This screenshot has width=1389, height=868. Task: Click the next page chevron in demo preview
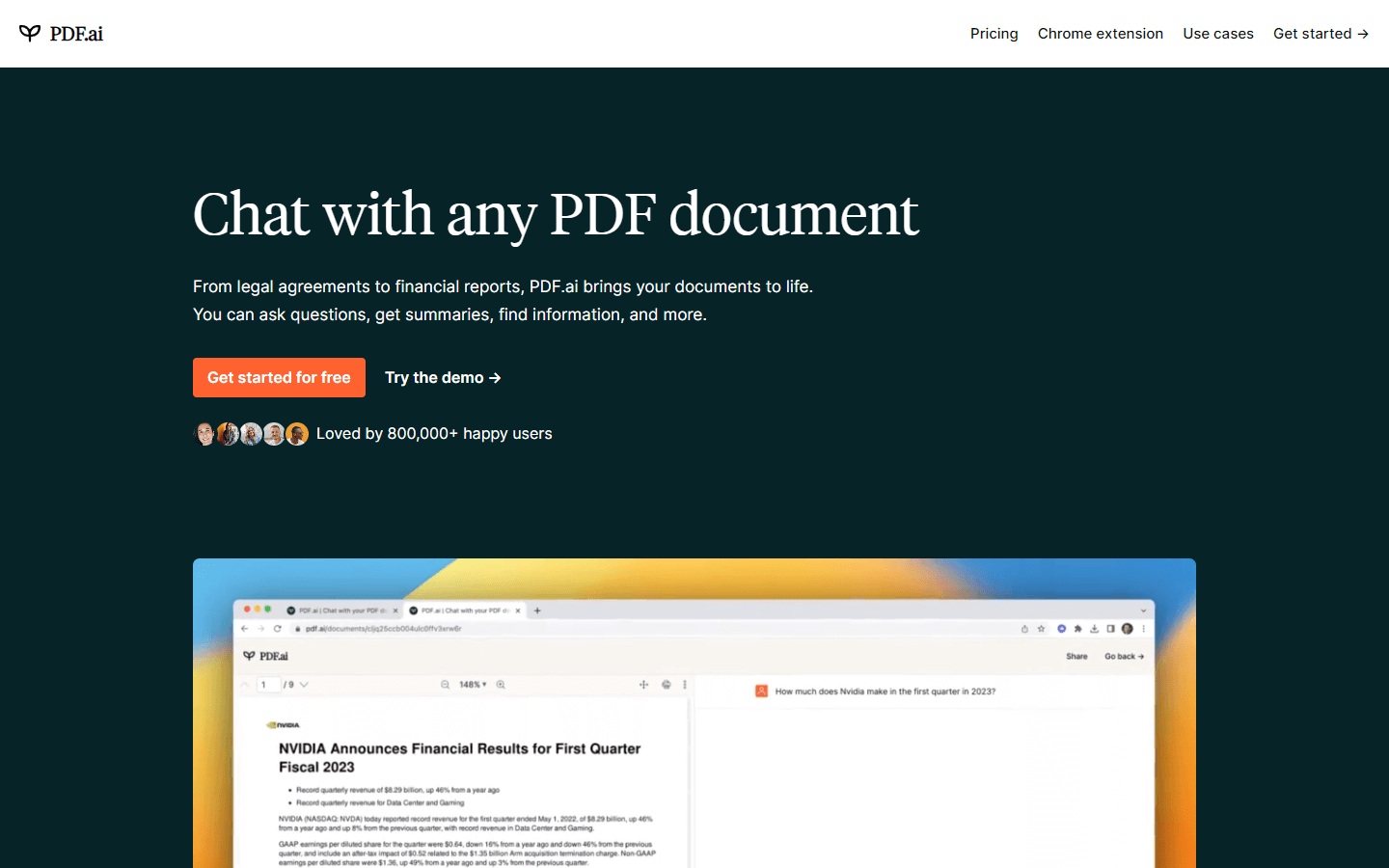[x=304, y=685]
